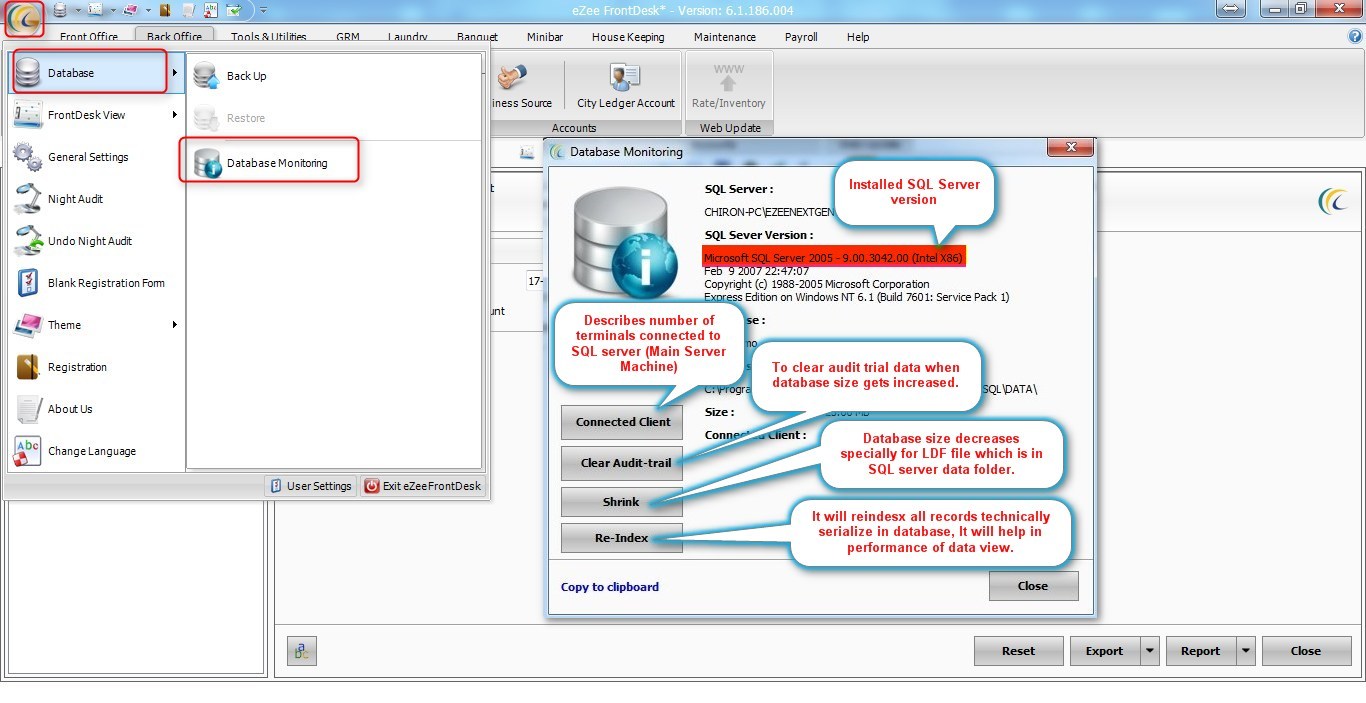Open the Maintenance ribbon tab
Screen dimensions: 1366x703
point(725,37)
